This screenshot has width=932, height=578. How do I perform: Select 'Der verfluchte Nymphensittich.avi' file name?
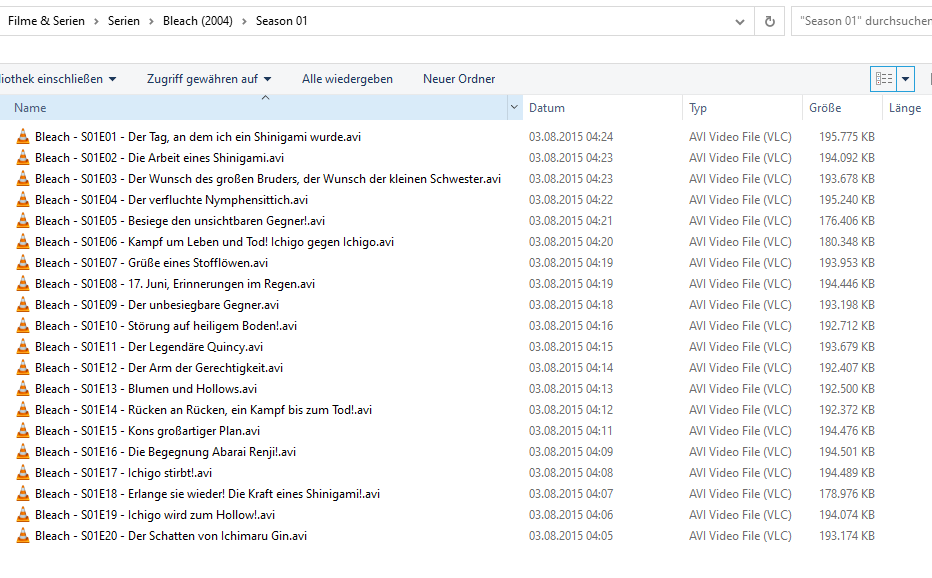(218, 200)
